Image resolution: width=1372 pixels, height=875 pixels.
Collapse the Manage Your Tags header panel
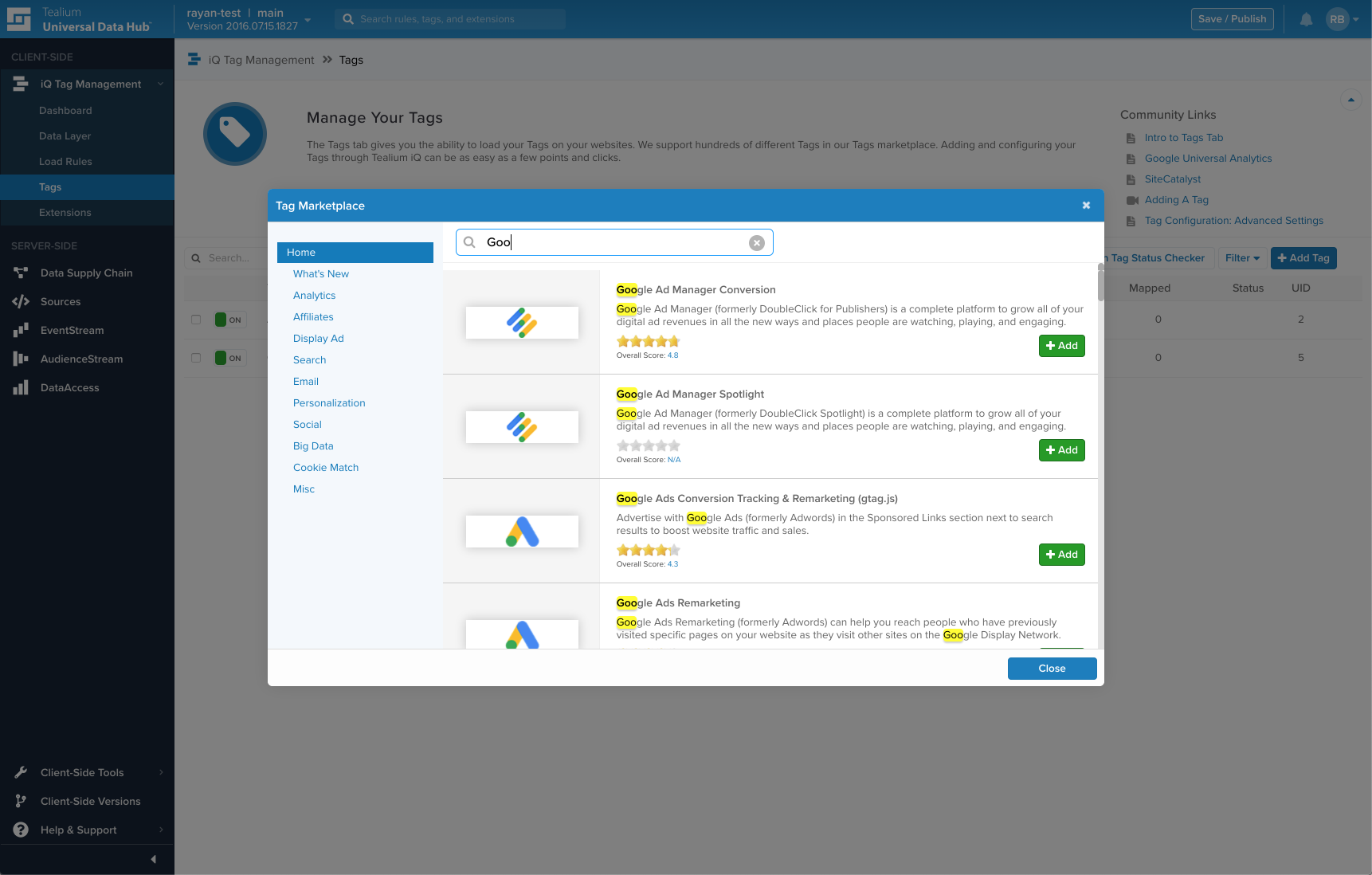pyautogui.click(x=1350, y=100)
